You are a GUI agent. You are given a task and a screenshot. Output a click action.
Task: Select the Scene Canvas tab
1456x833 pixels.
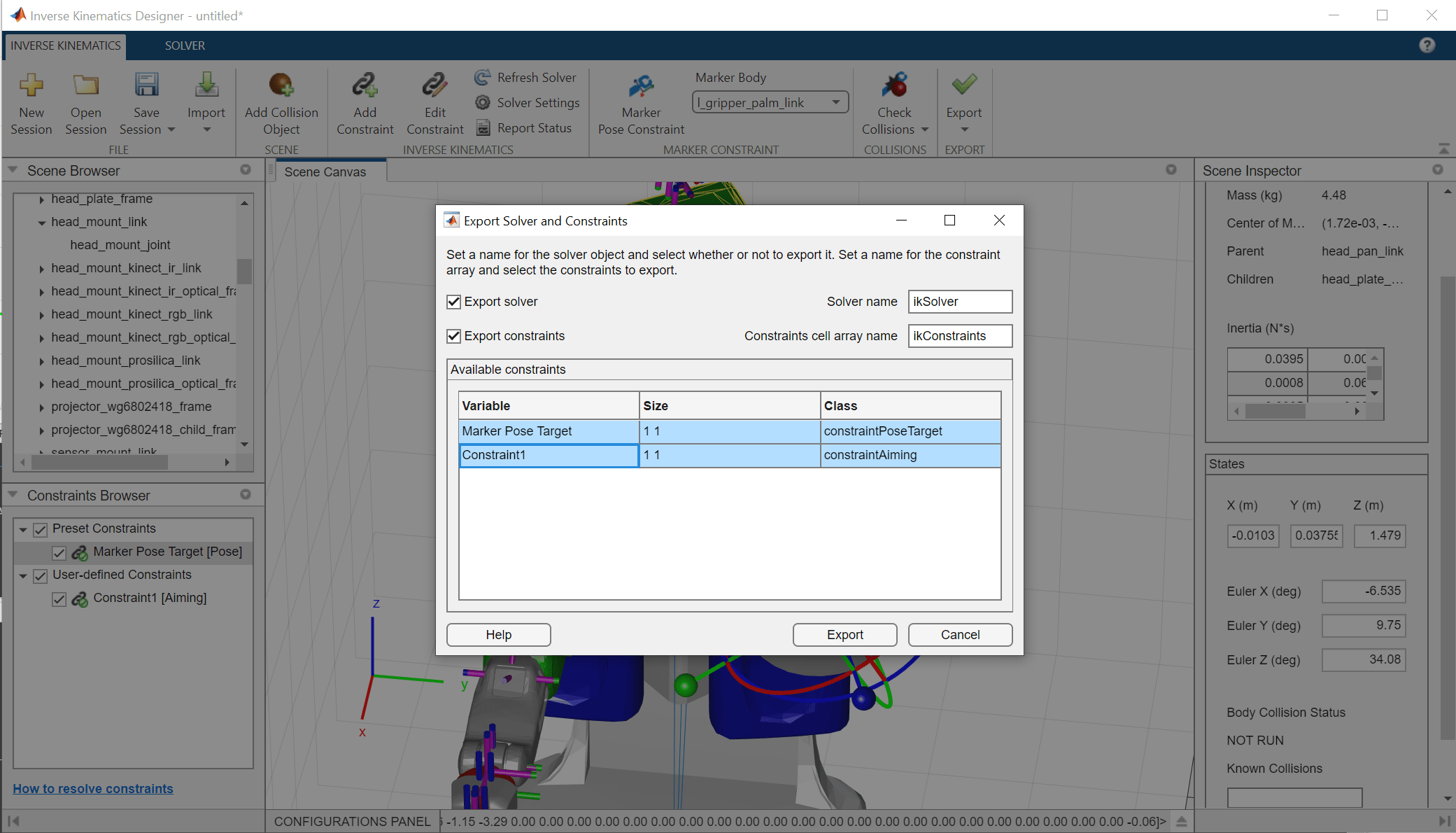click(325, 172)
